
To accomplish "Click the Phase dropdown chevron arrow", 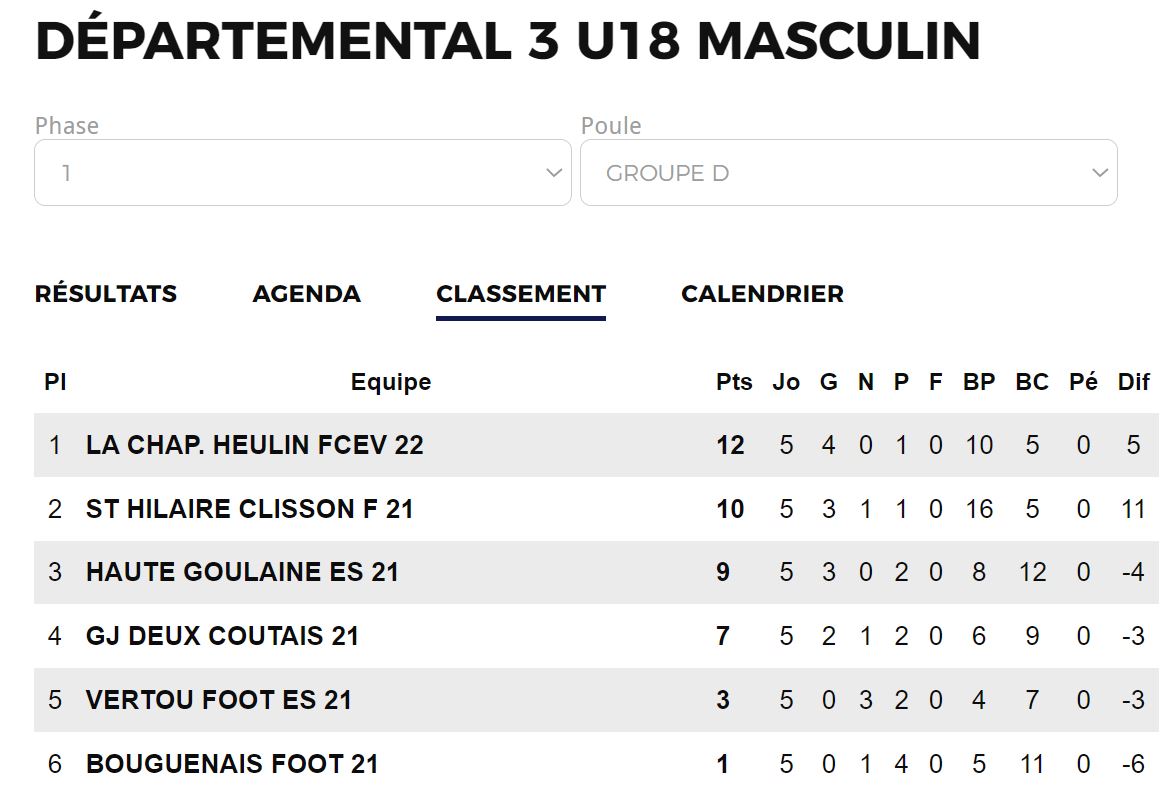I will click(x=554, y=173).
